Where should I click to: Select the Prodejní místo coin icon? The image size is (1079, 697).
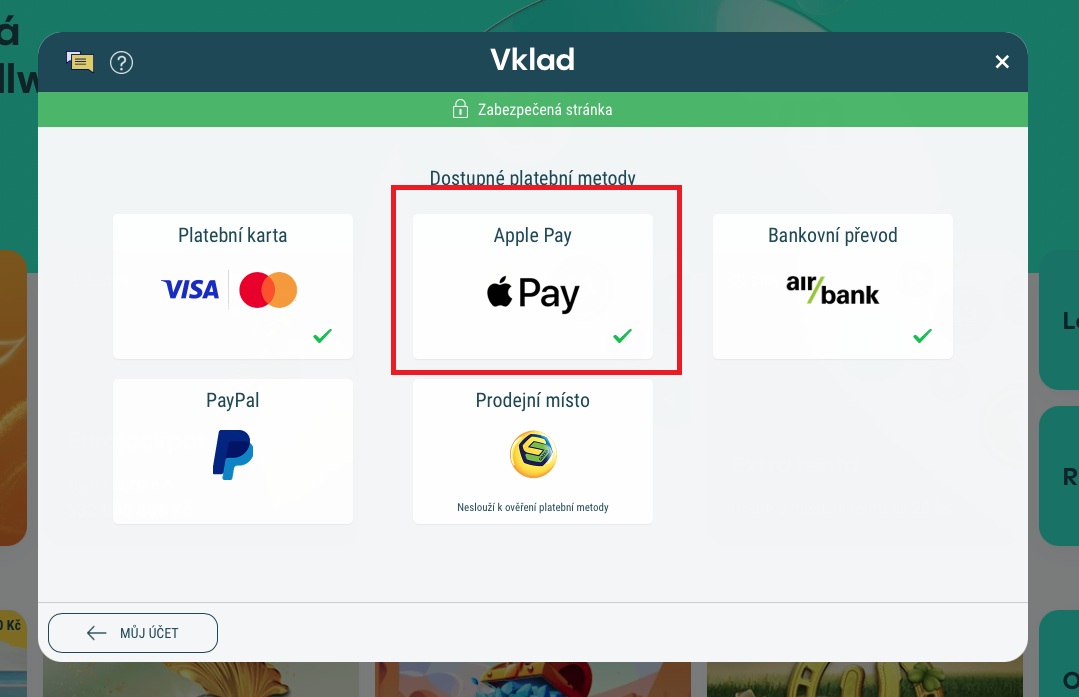pos(533,454)
